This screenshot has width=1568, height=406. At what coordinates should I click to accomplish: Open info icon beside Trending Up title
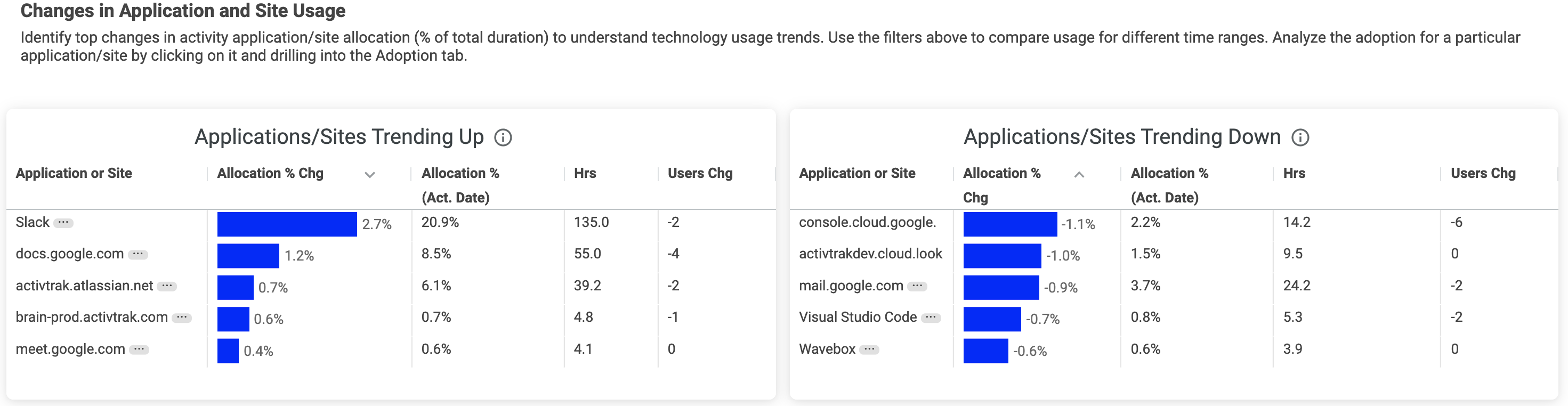coord(503,137)
